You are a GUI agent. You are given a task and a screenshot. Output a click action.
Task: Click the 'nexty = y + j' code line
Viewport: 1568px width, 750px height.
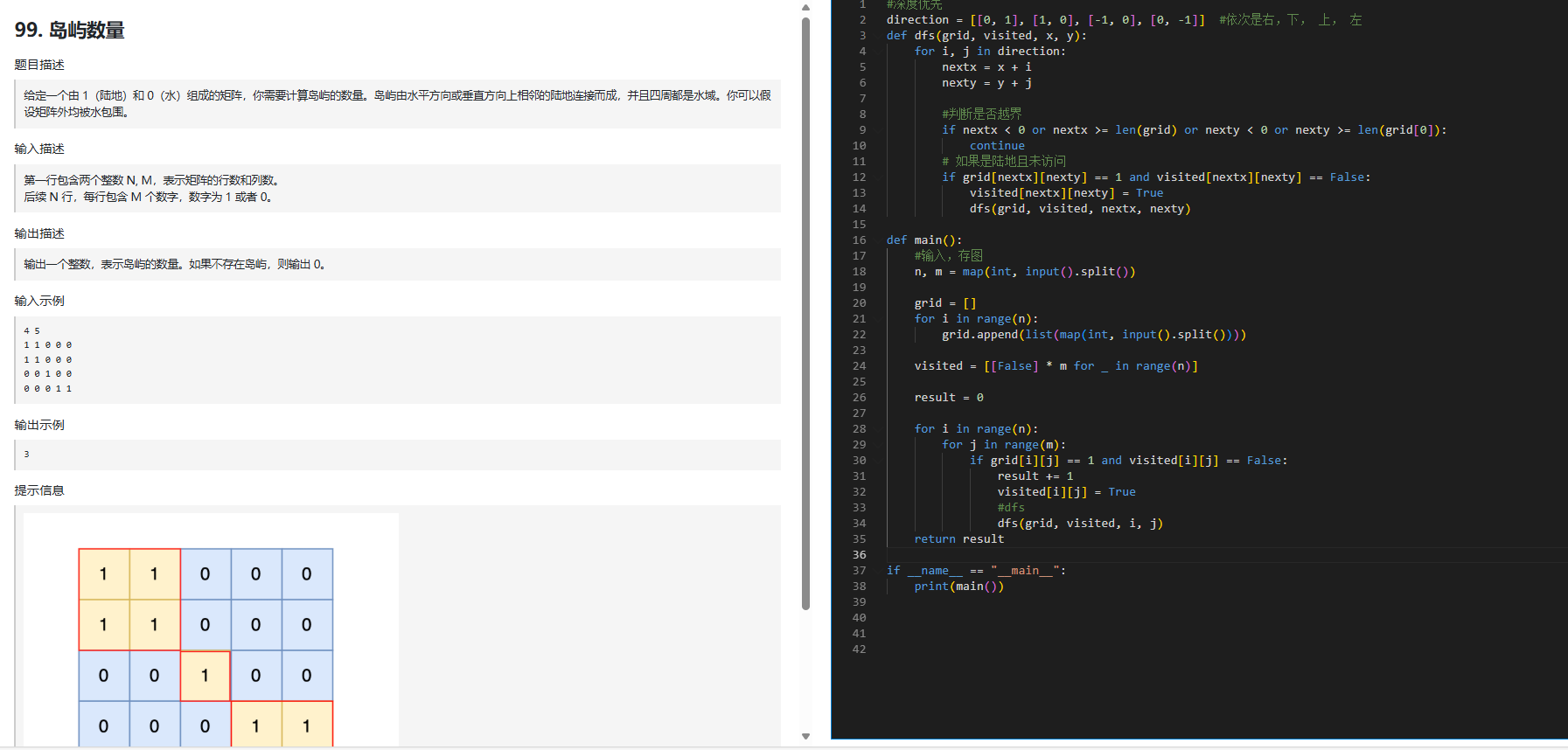click(x=986, y=83)
